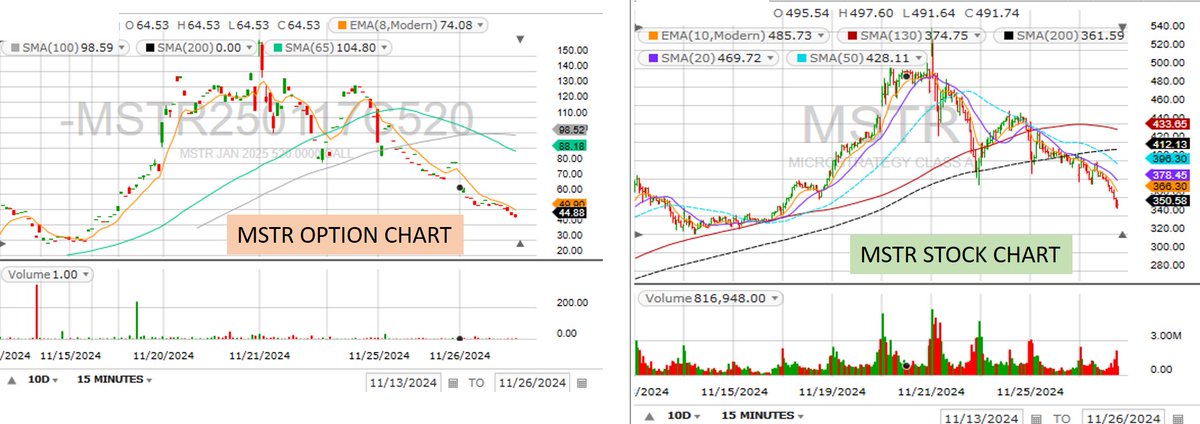Open calendar icon beside option chart start date

(452, 382)
